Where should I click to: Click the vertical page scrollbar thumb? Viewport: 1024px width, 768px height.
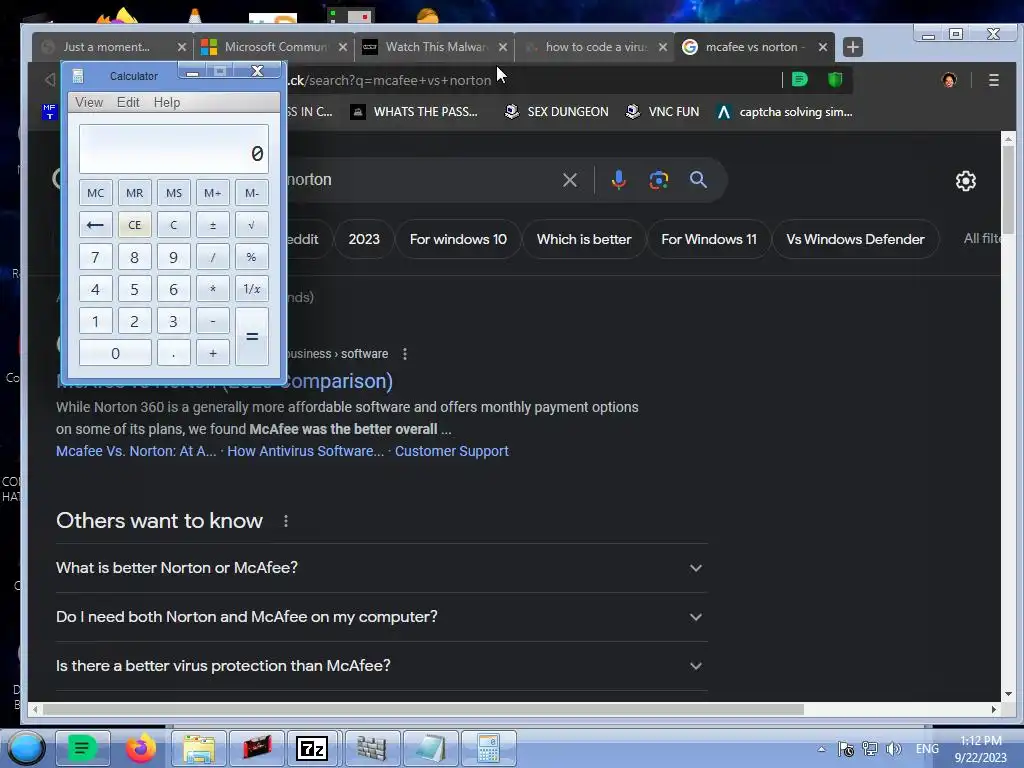pyautogui.click(x=1008, y=189)
